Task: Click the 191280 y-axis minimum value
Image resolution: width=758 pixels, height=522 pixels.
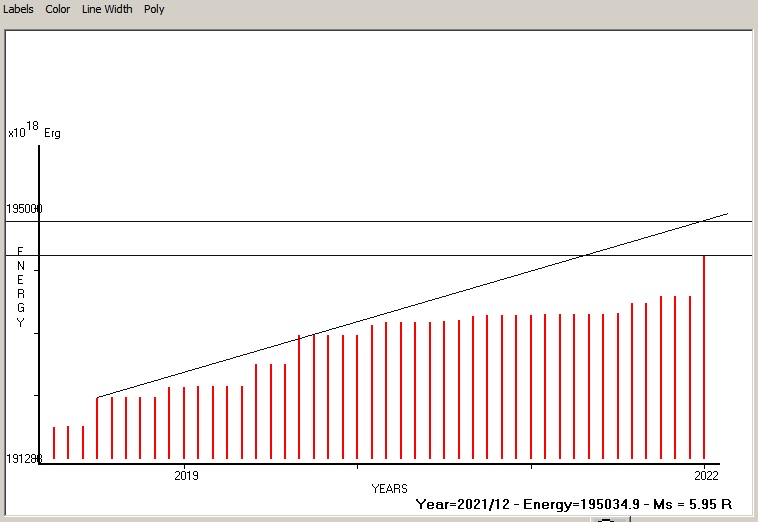Action: [x=22, y=459]
